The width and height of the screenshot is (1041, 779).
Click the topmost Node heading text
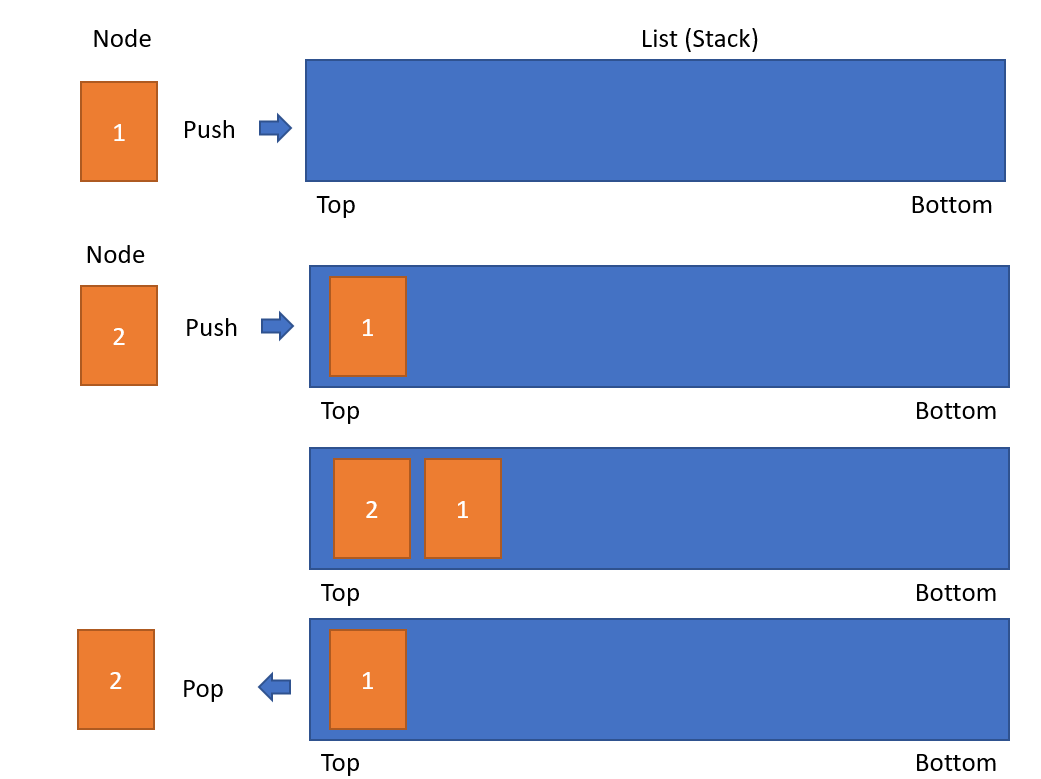point(122,39)
